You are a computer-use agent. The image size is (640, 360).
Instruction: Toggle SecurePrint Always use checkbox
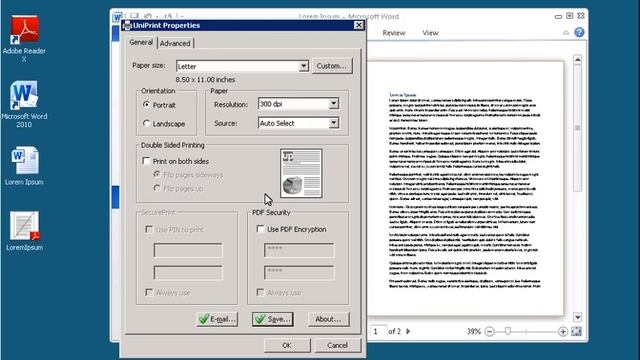point(149,292)
